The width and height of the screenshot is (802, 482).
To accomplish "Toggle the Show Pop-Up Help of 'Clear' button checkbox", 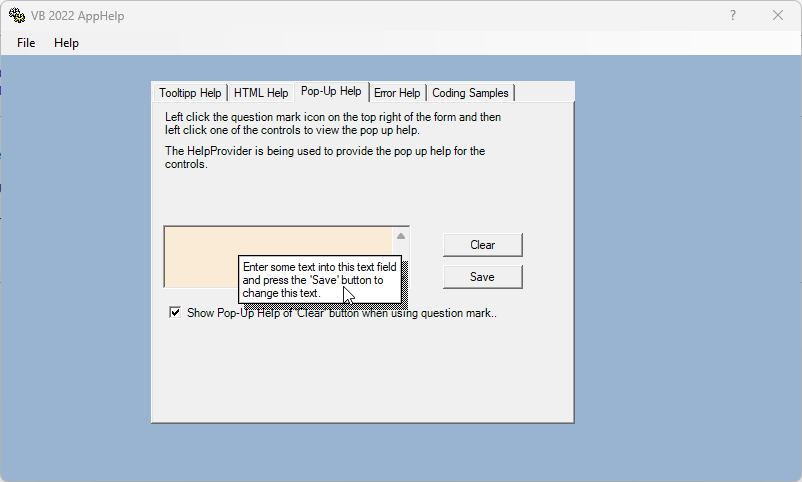I will (x=175, y=312).
